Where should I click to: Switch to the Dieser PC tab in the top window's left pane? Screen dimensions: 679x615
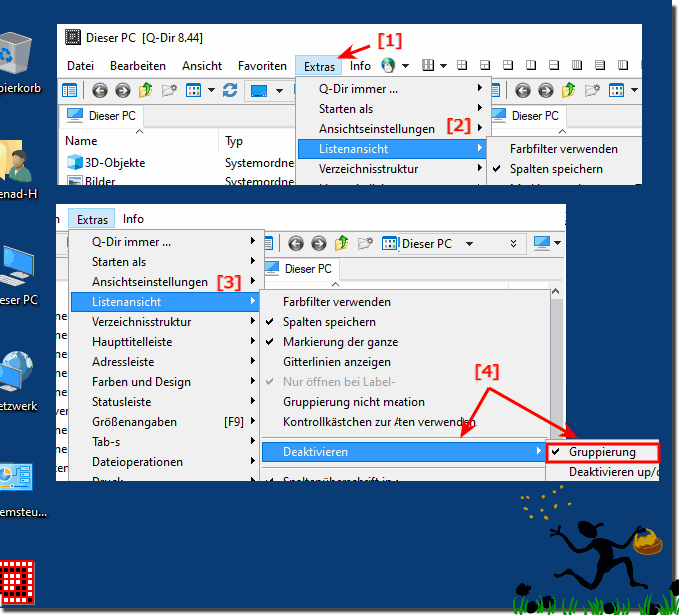pos(102,116)
